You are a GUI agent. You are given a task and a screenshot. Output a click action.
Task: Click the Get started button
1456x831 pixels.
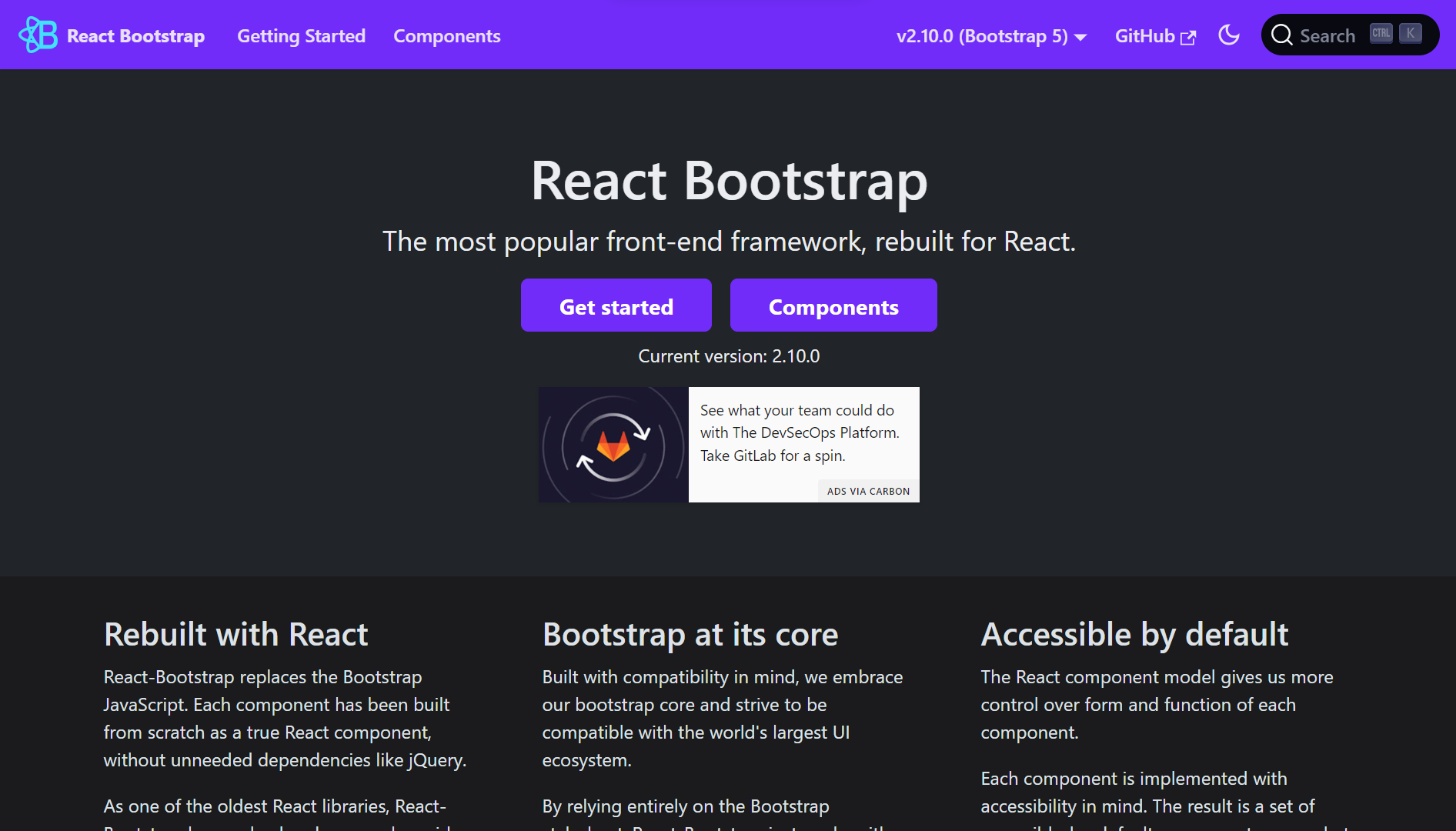click(x=616, y=305)
